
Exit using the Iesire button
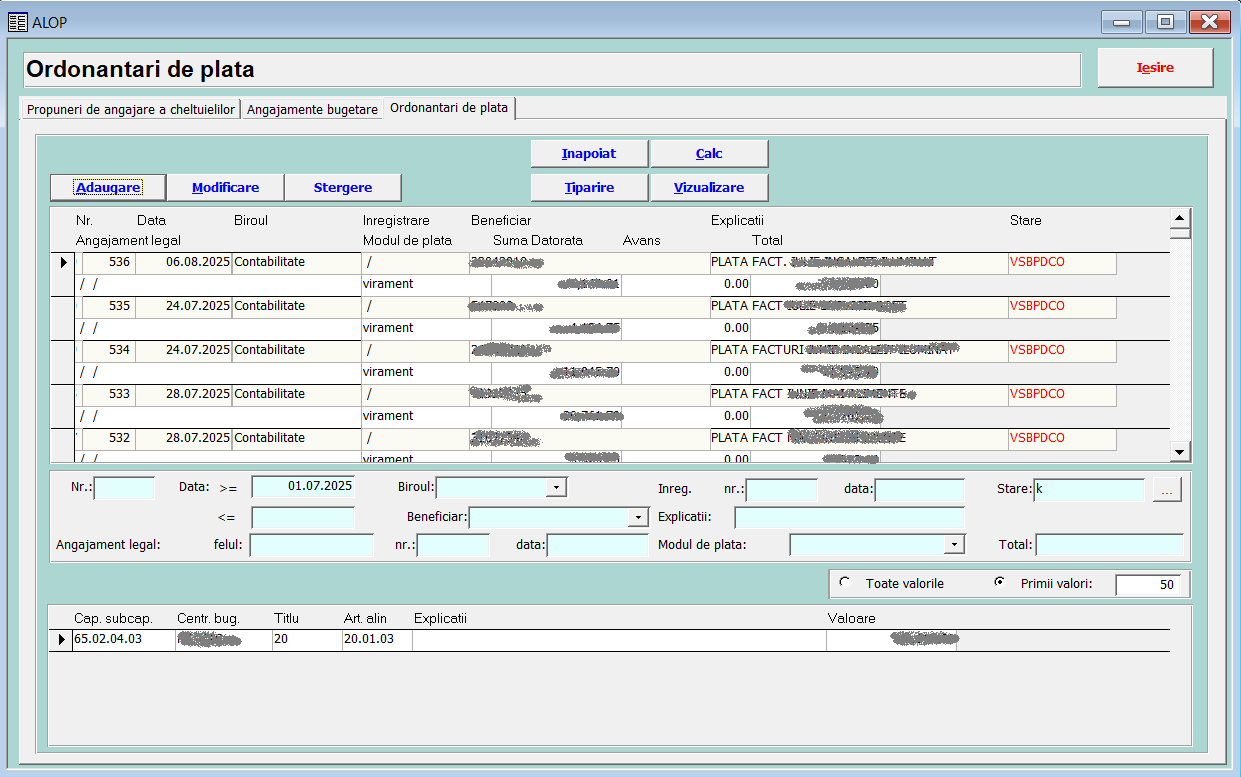pyautogui.click(x=1155, y=68)
